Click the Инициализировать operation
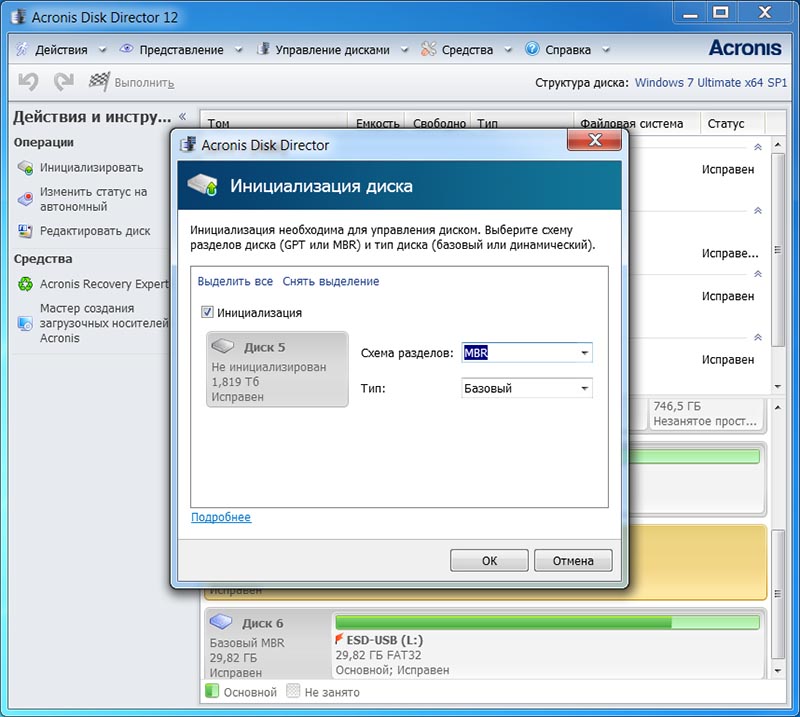Screen dimensions: 800x717 pyautogui.click(x=91, y=167)
